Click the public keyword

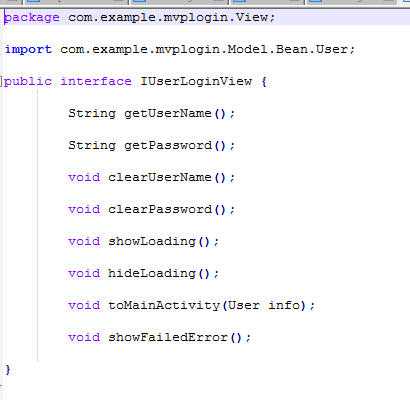pos(28,82)
